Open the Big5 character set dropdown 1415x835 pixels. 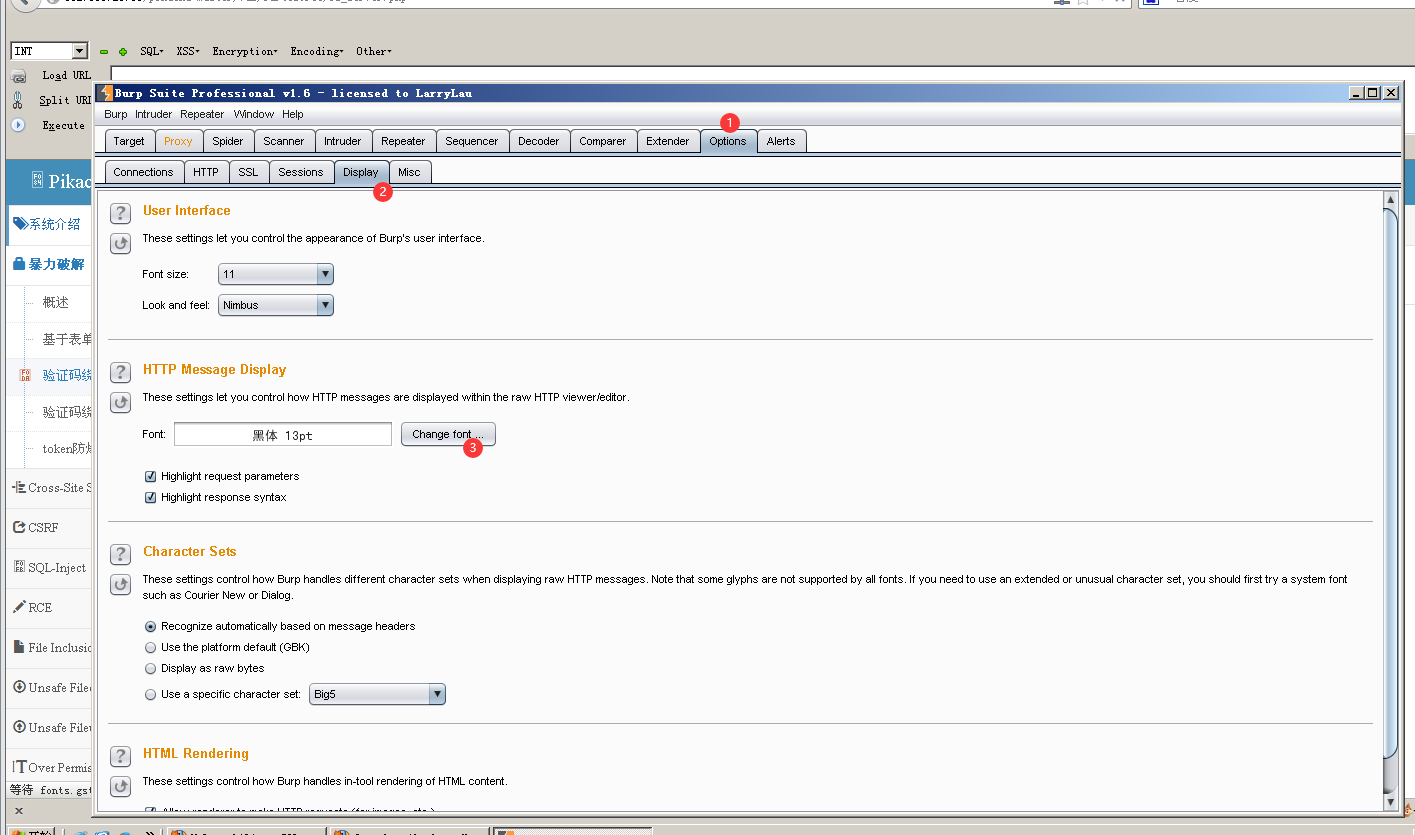(377, 694)
